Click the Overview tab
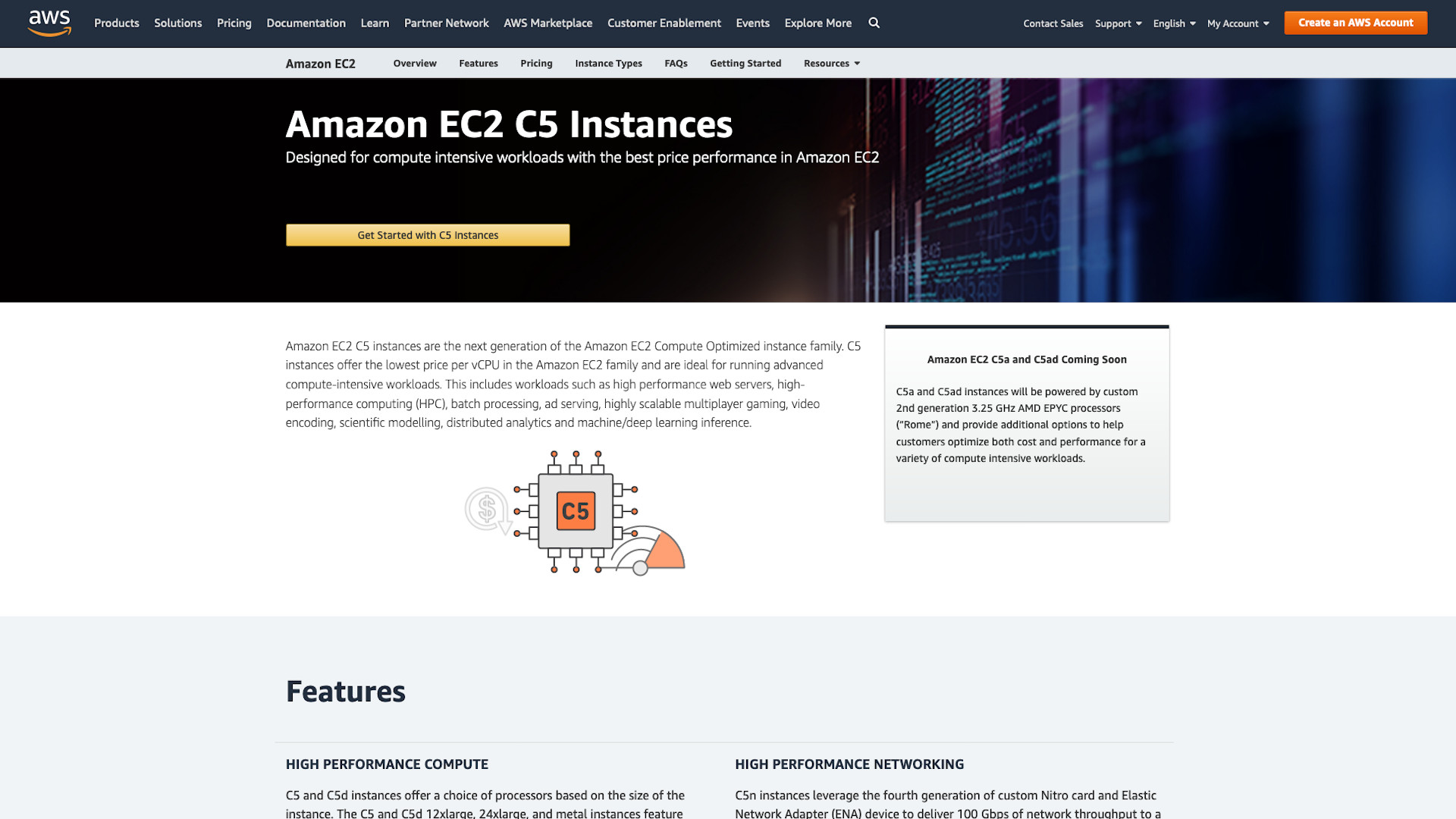Screen dimensions: 1456x819 tap(414, 63)
